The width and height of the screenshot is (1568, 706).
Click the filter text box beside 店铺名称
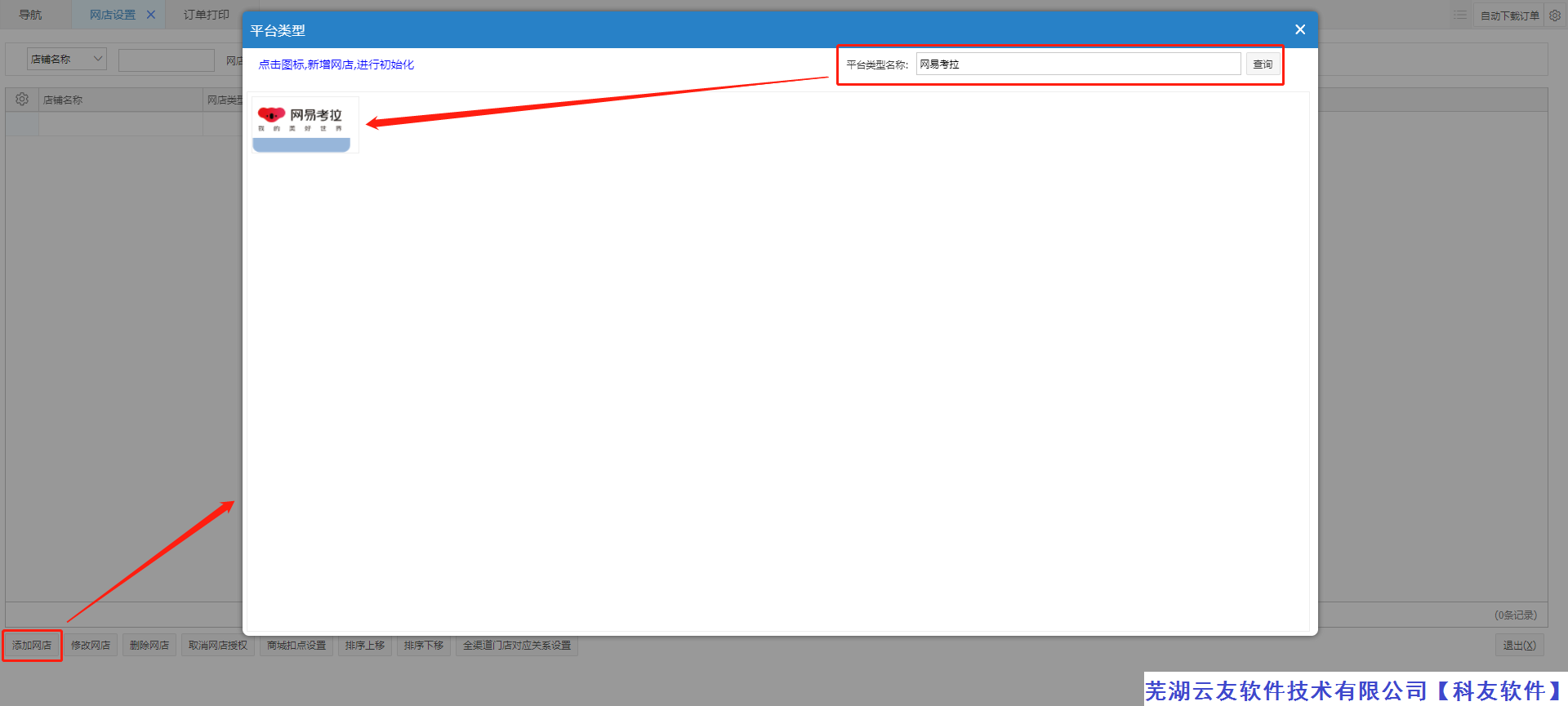coord(167,60)
